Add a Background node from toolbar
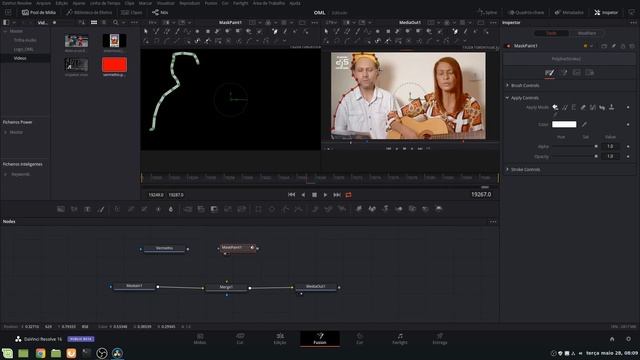This screenshot has width=640, height=360. 61,209
